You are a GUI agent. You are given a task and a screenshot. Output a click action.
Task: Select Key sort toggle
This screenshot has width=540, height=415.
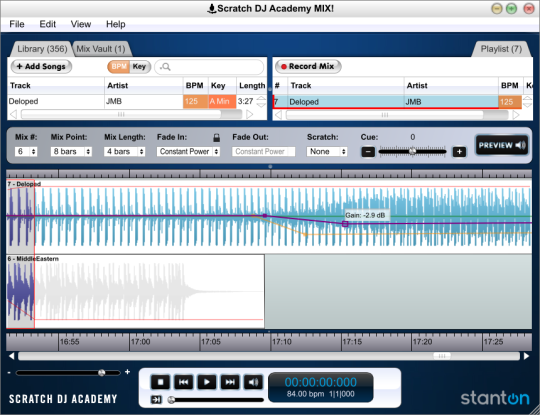pos(139,66)
